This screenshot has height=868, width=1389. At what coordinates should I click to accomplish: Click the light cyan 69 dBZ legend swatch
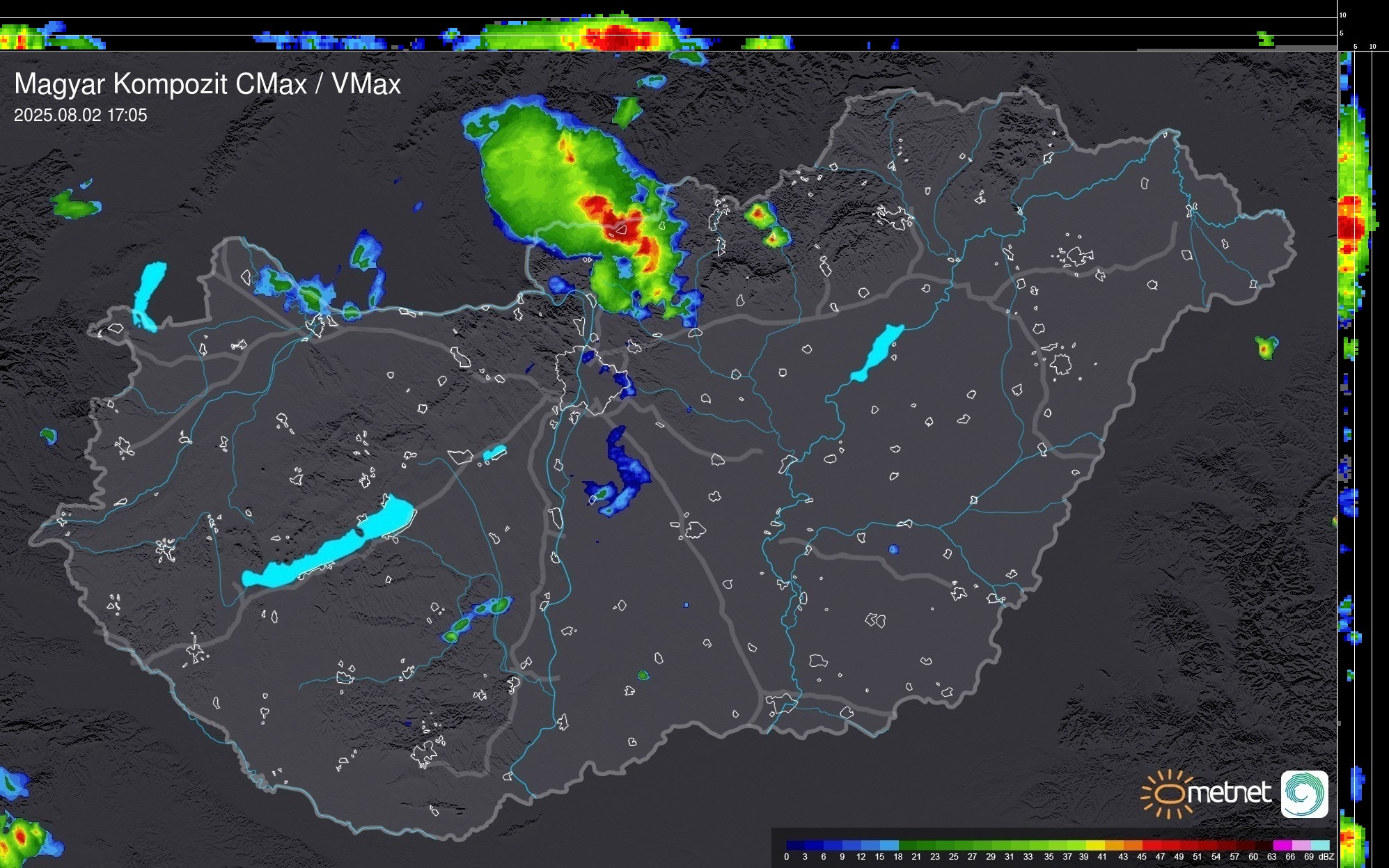tap(1320, 845)
